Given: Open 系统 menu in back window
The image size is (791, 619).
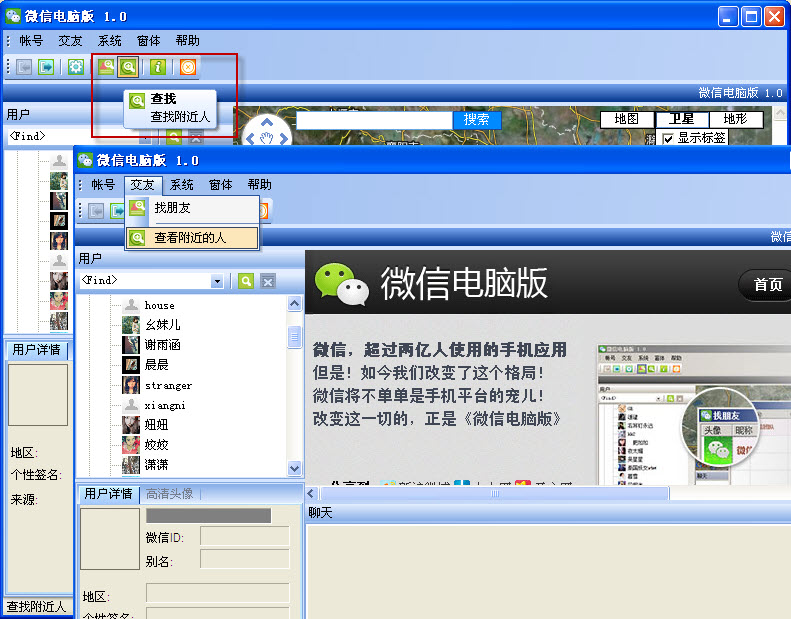Looking at the screenshot, I should pos(109,41).
